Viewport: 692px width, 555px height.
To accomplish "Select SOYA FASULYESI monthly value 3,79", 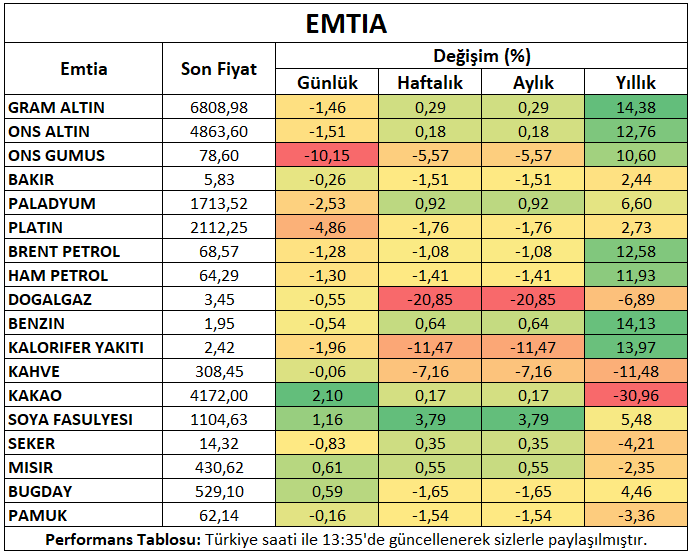I will [533, 419].
